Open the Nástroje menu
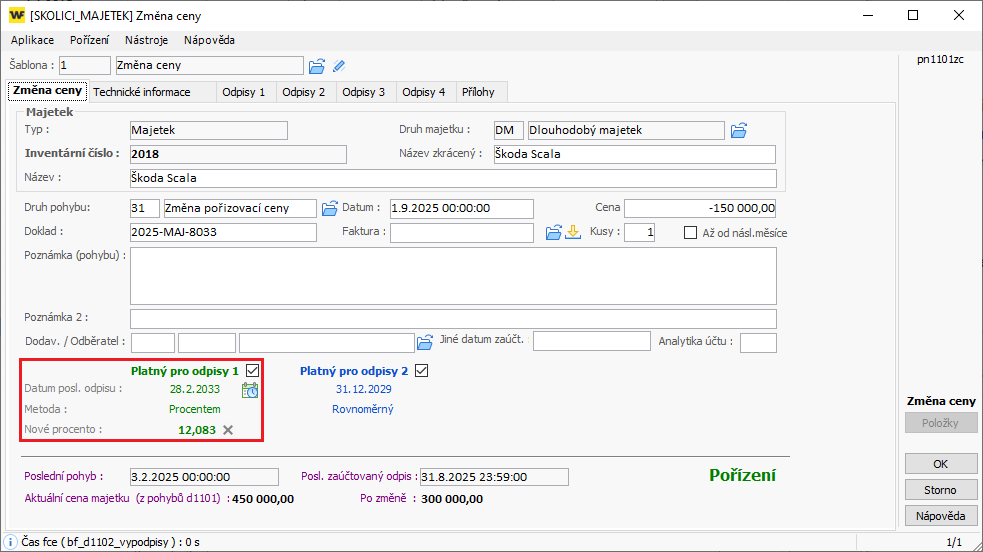The image size is (983, 552). pyautogui.click(x=147, y=40)
